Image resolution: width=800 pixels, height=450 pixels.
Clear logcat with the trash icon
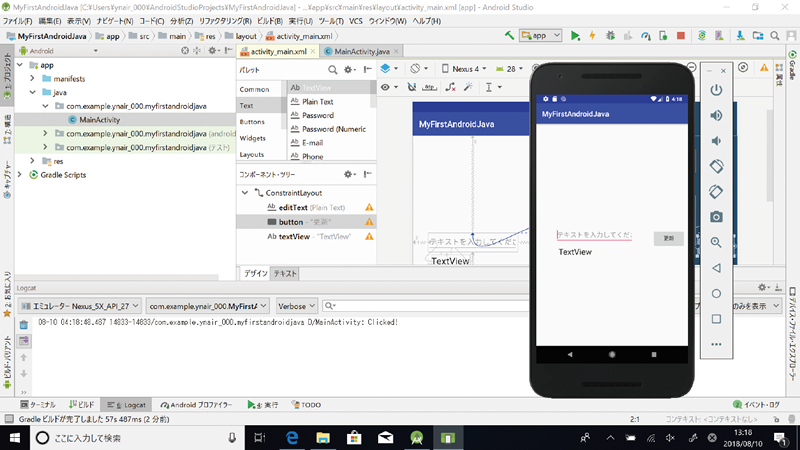(x=24, y=324)
